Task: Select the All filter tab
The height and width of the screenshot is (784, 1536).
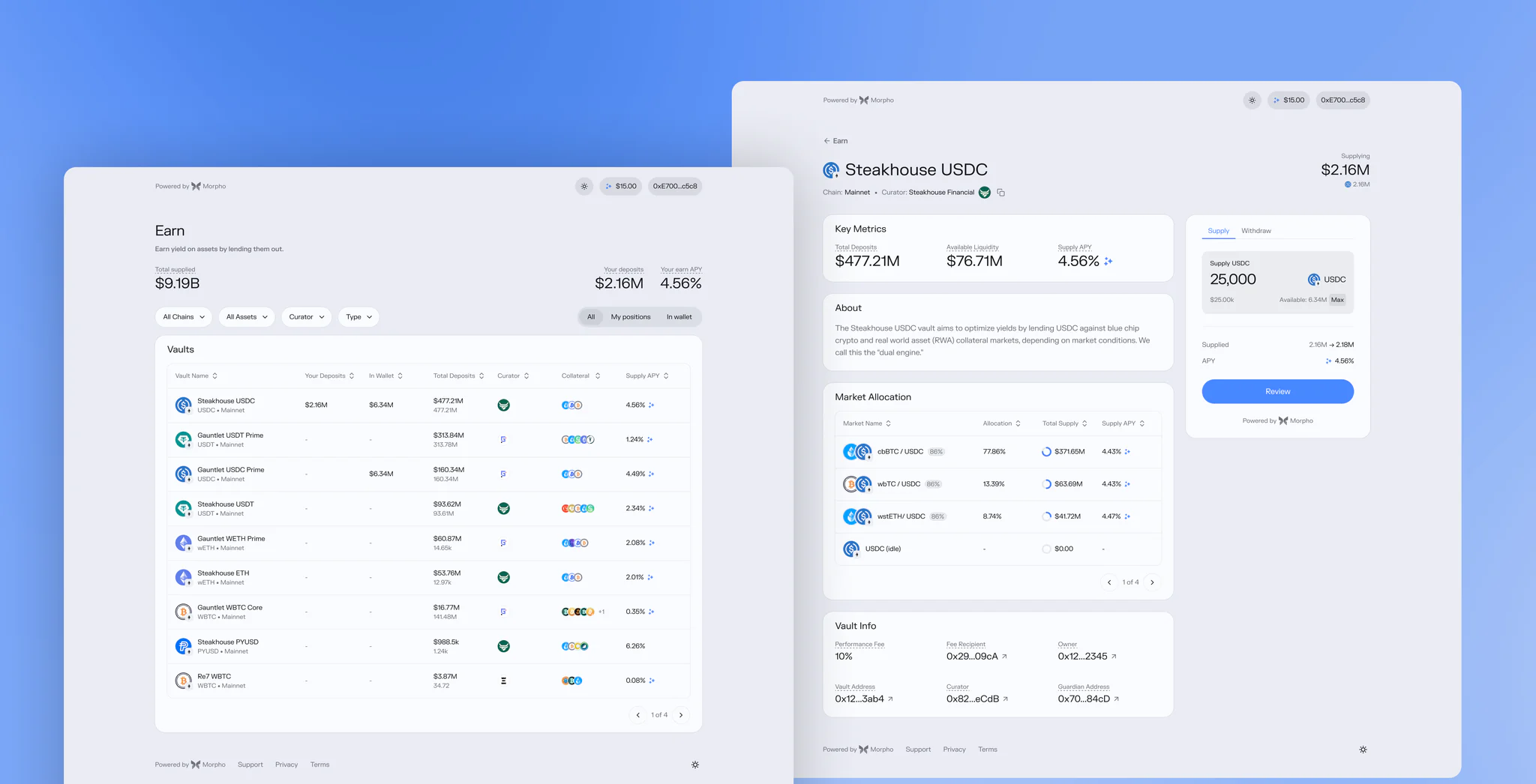Action: (591, 317)
